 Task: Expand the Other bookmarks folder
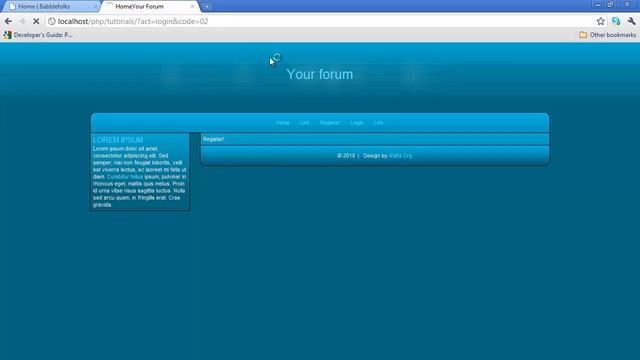pos(607,35)
